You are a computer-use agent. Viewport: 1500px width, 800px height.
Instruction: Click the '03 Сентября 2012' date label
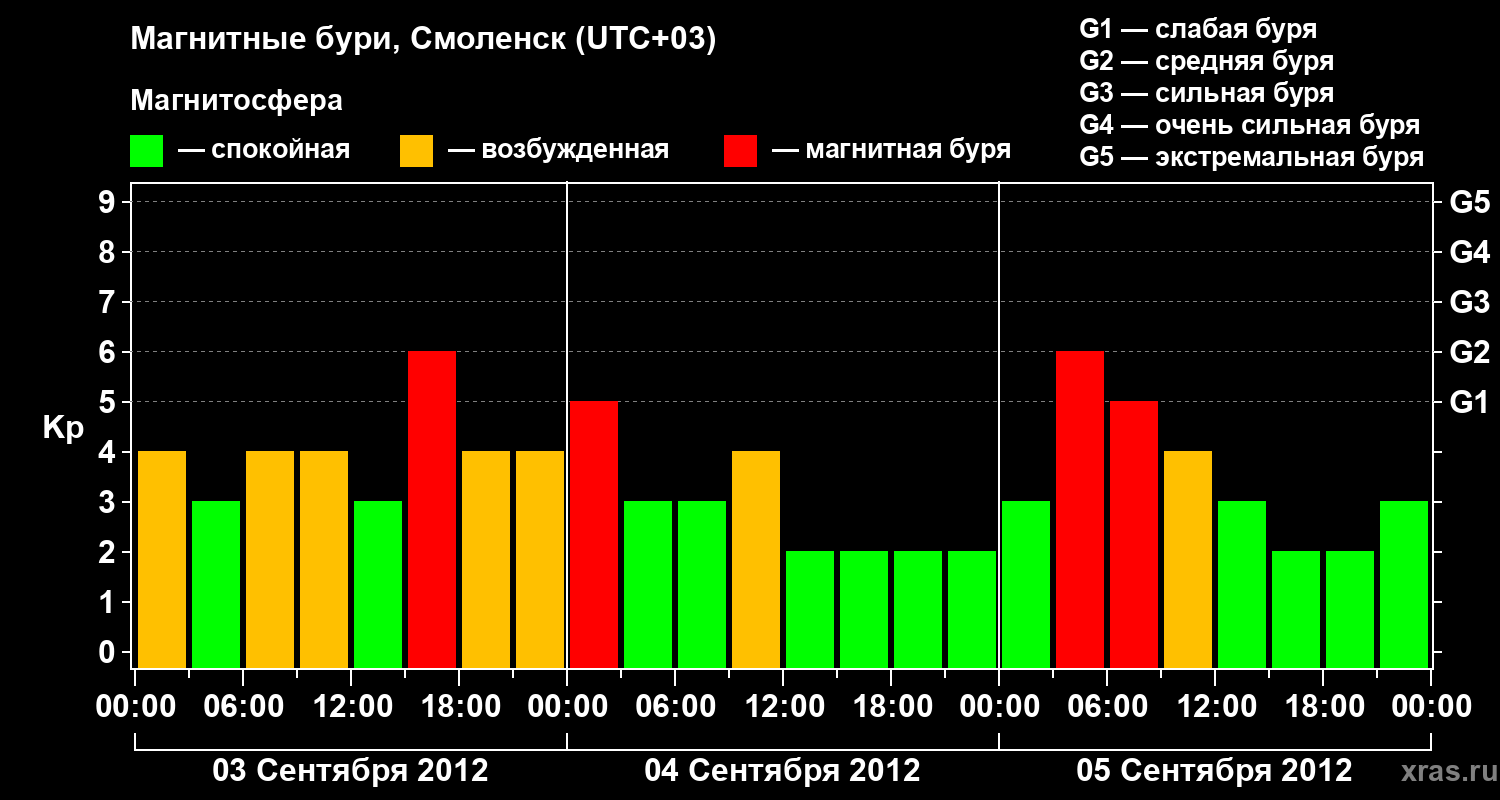tap(350, 771)
